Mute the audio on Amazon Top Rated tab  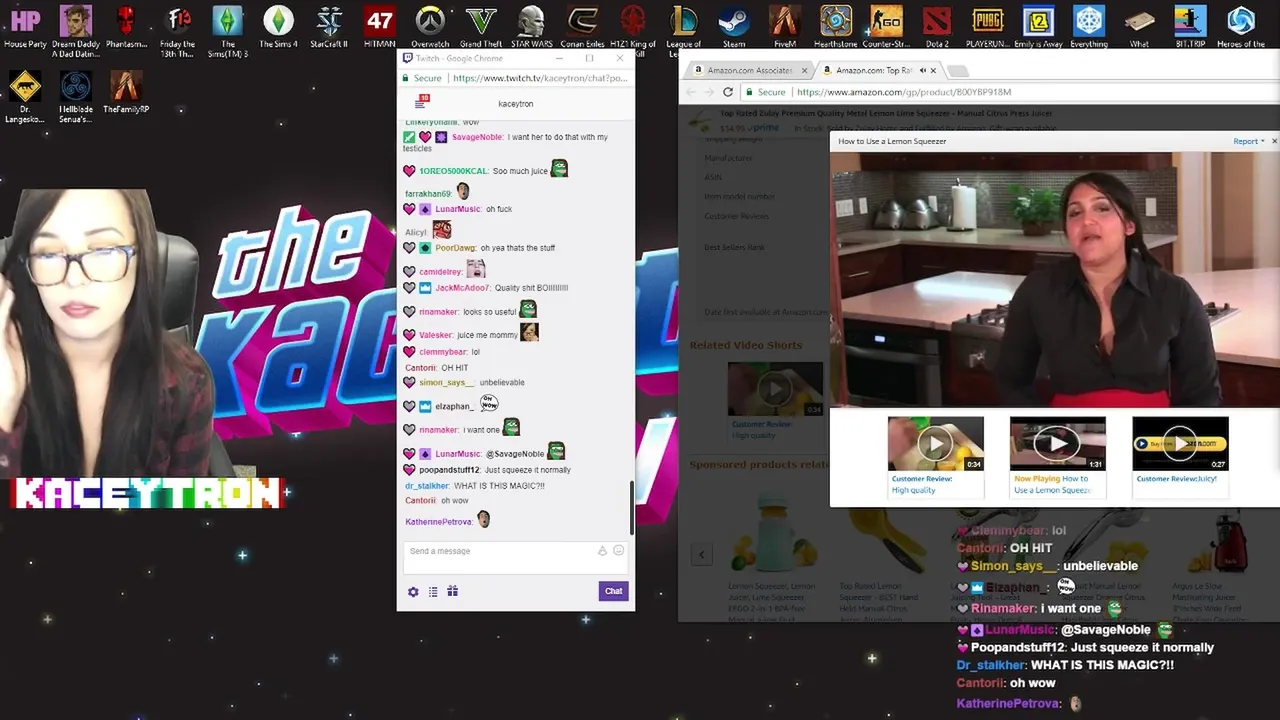[x=921, y=70]
